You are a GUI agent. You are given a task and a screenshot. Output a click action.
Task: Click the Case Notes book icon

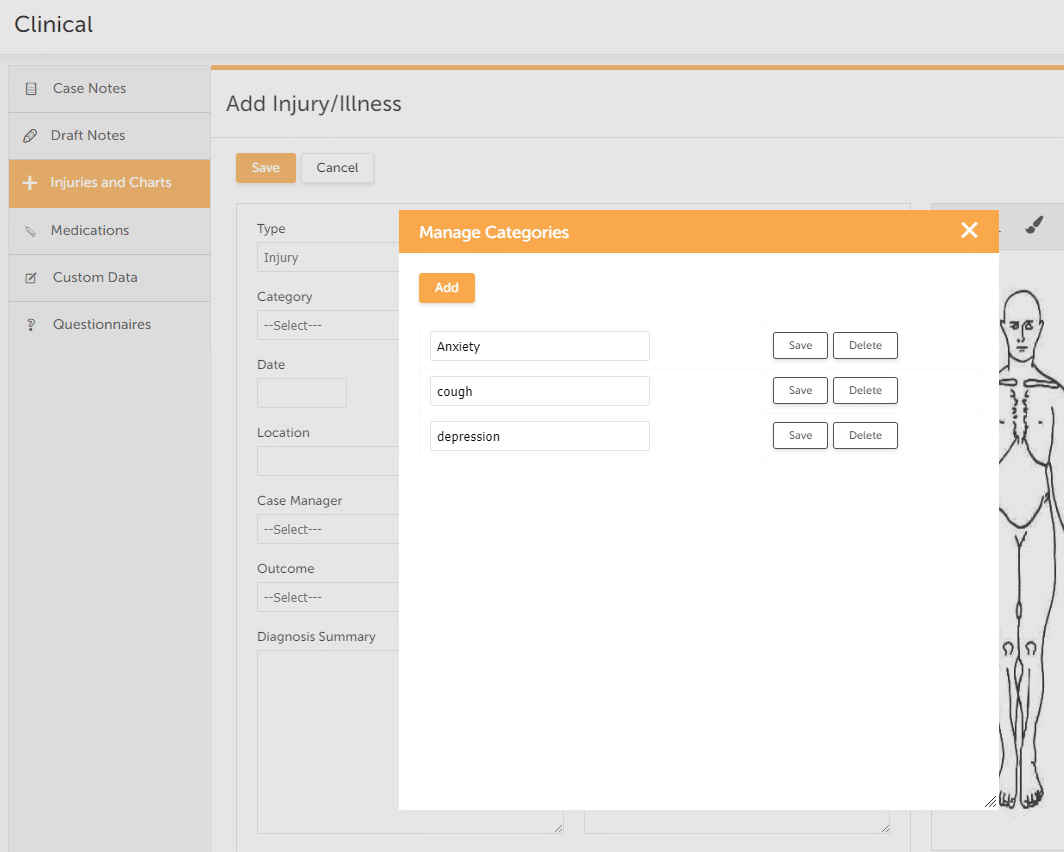click(33, 88)
